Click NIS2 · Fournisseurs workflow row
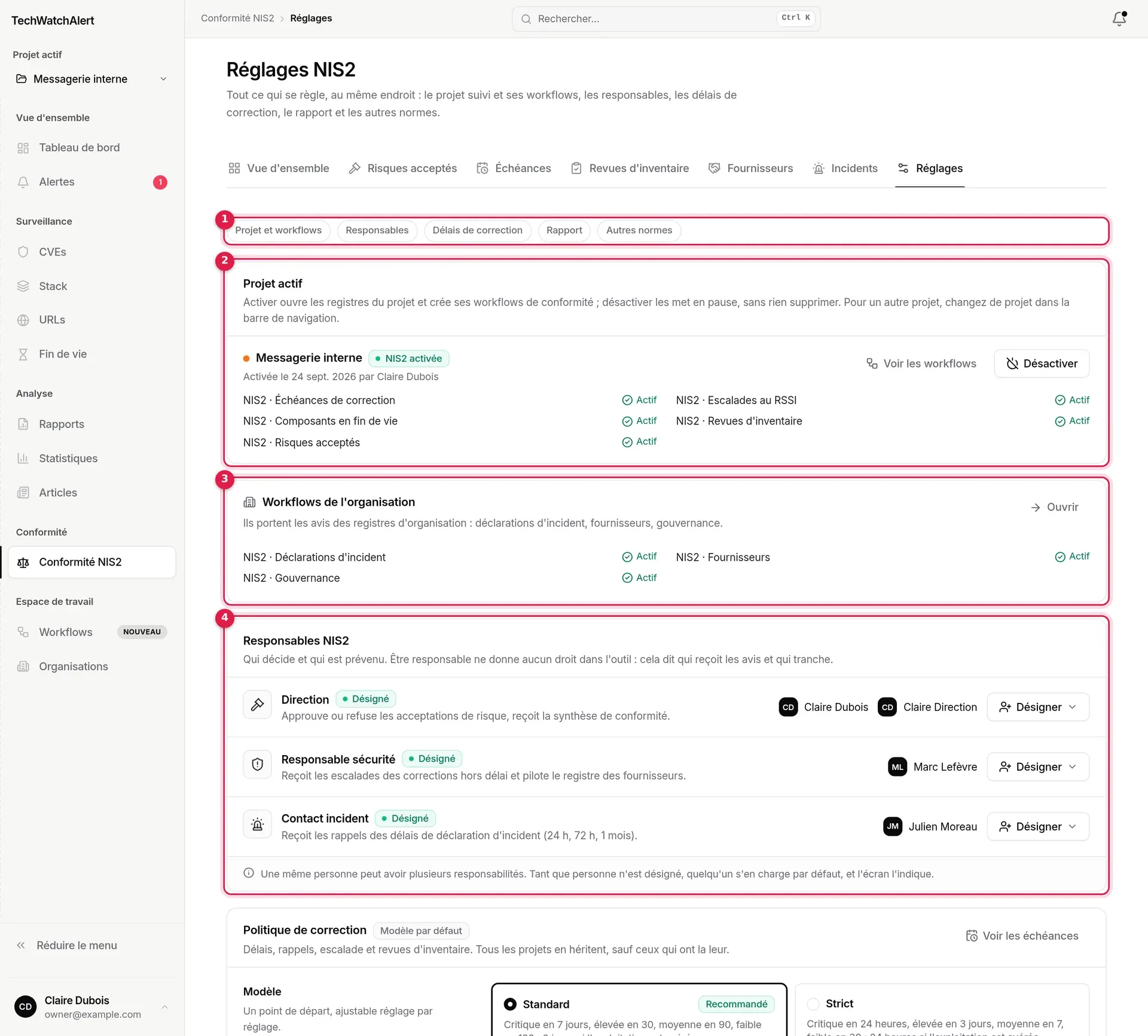The width and height of the screenshot is (1148, 1036). [883, 557]
